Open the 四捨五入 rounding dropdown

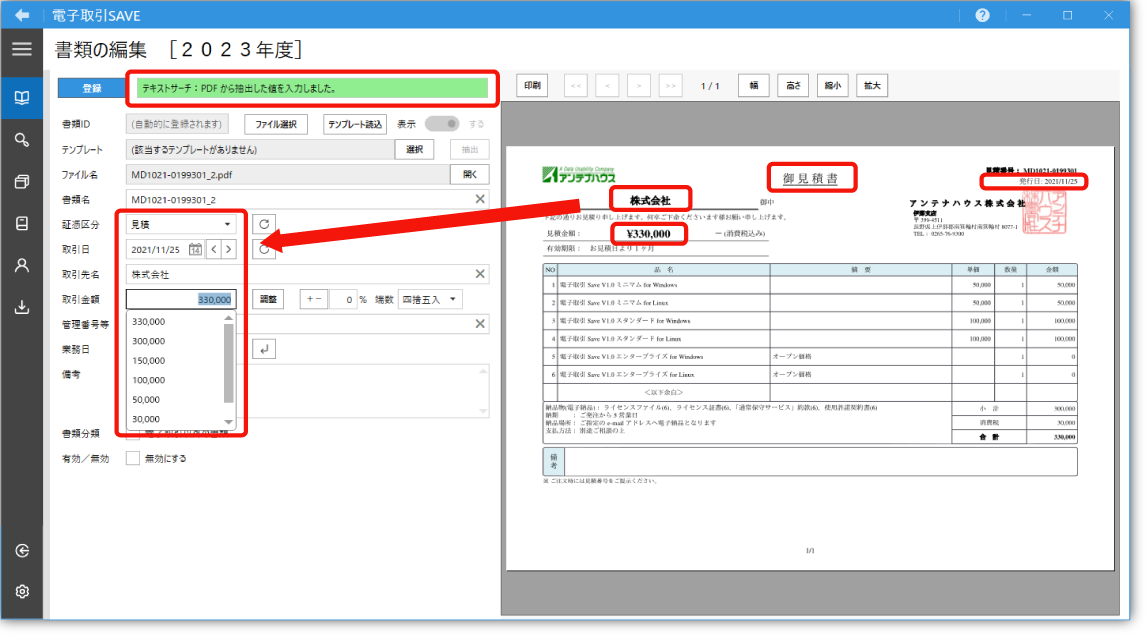pos(430,299)
